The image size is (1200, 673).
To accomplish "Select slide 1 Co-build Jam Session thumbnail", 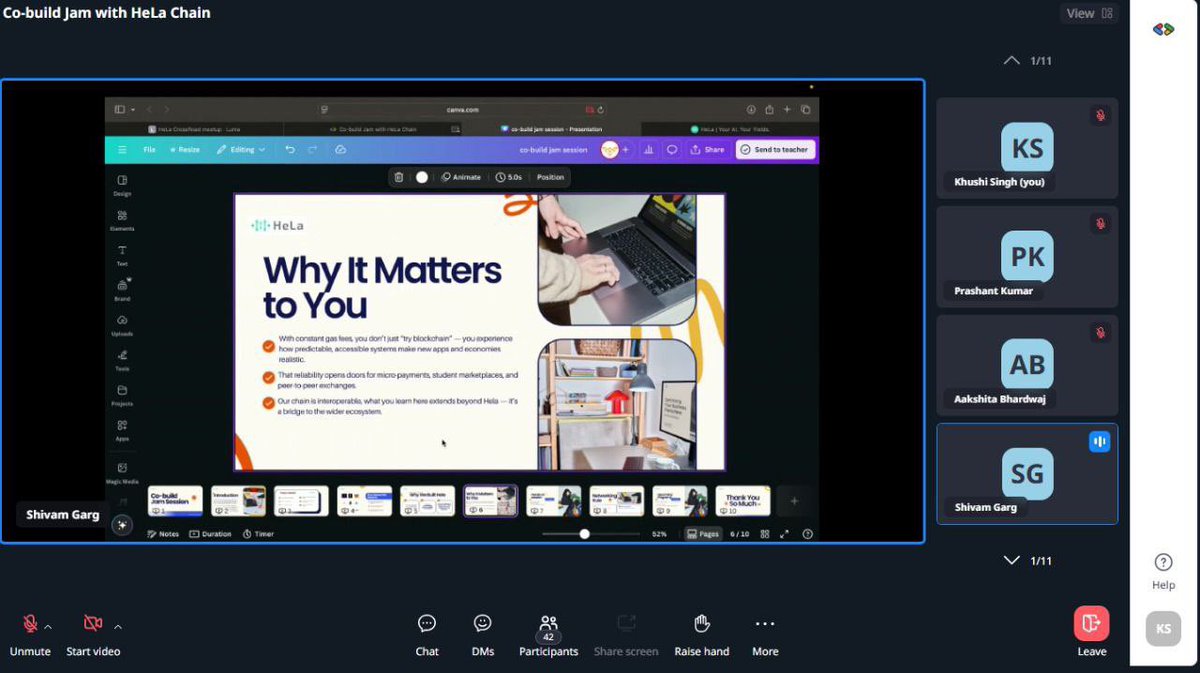I will (175, 501).
